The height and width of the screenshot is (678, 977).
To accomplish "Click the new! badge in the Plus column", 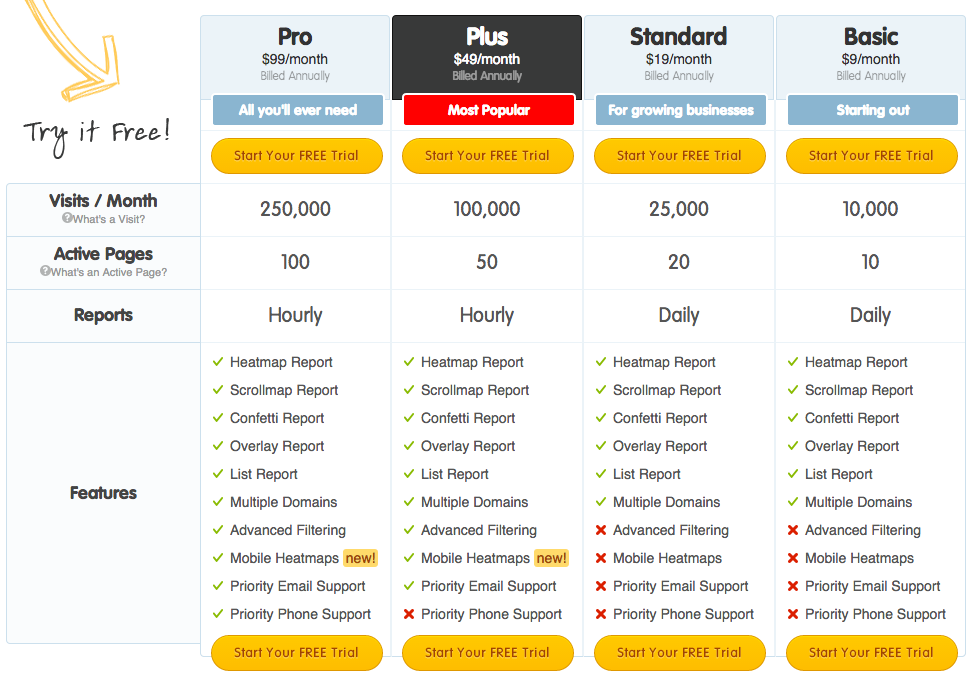I will [551, 558].
